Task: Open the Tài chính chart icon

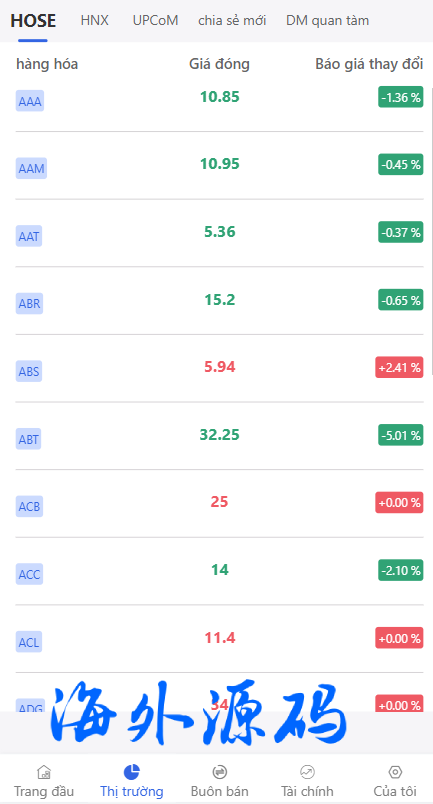Action: [307, 772]
